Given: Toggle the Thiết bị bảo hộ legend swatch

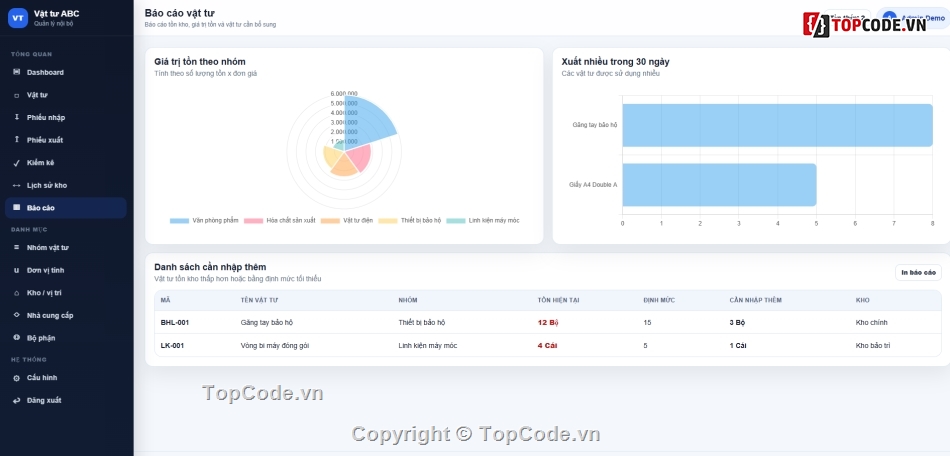Looking at the screenshot, I should [388, 221].
